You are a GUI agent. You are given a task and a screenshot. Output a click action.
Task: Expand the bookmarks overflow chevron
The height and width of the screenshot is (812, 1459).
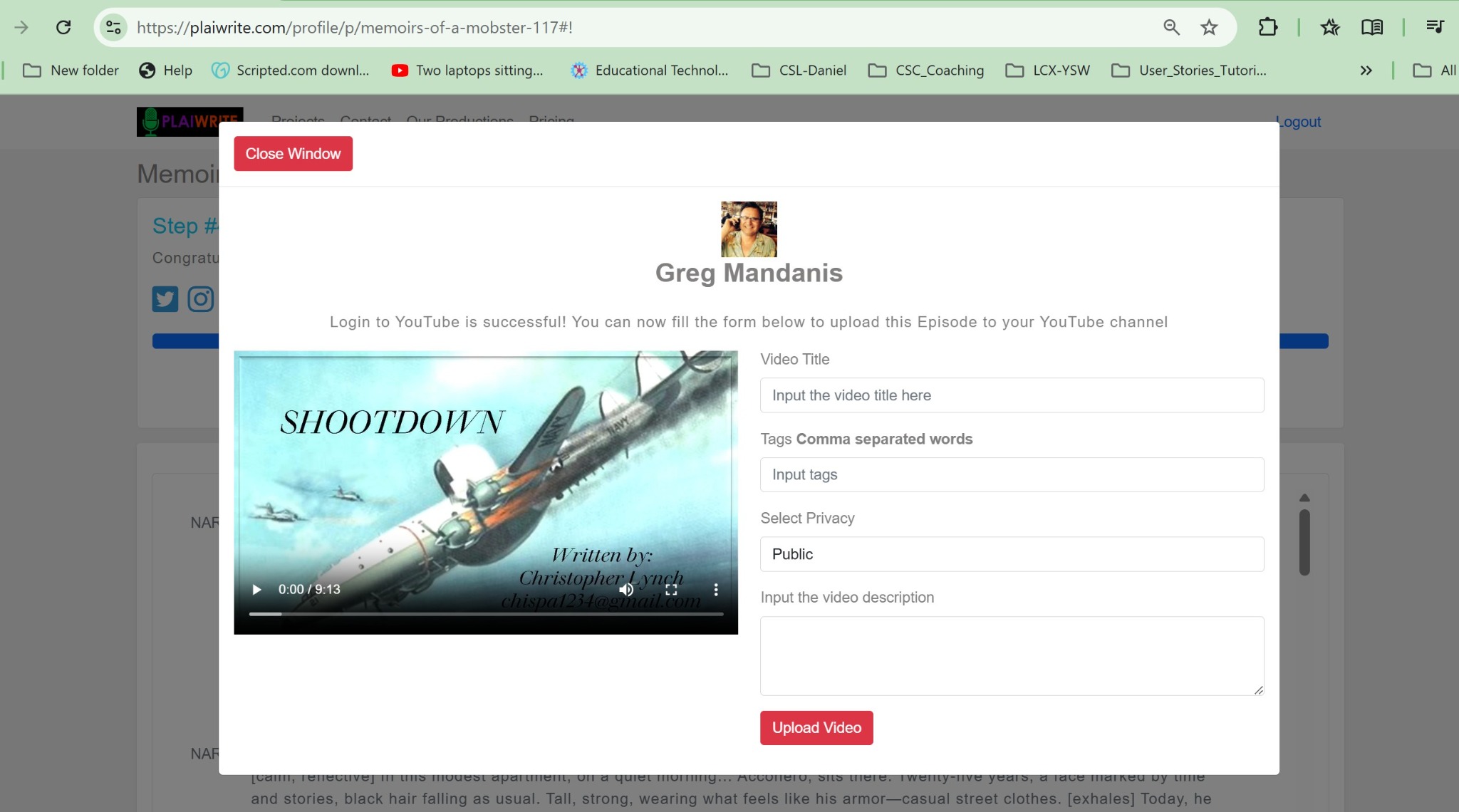pos(1366,71)
